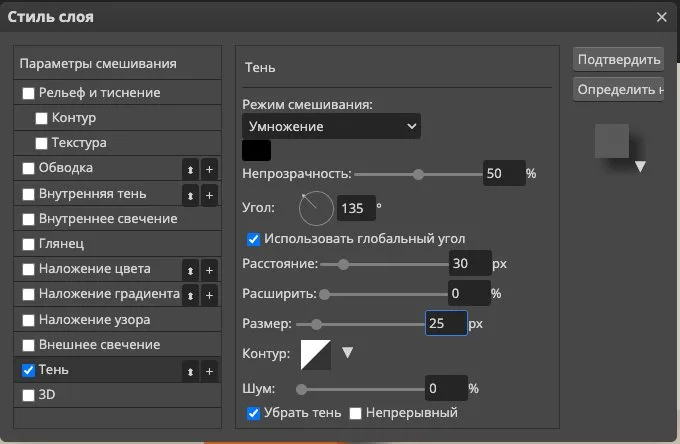Add another Наложение градиента with plus icon
The width and height of the screenshot is (680, 444).
[209, 295]
